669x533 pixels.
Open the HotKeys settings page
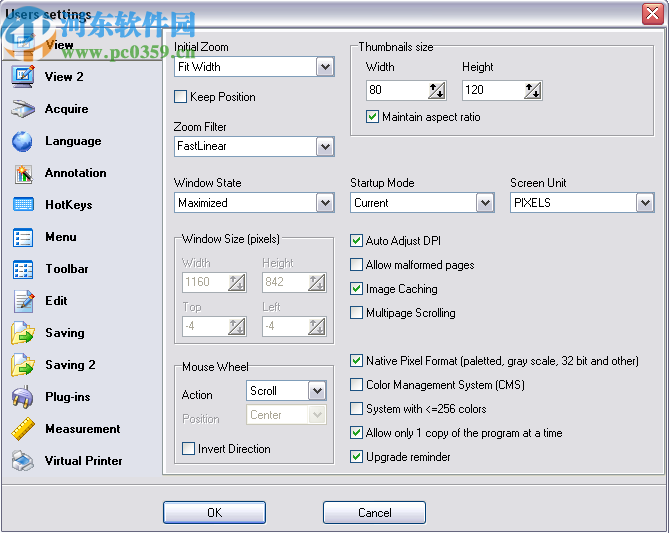pos(69,205)
